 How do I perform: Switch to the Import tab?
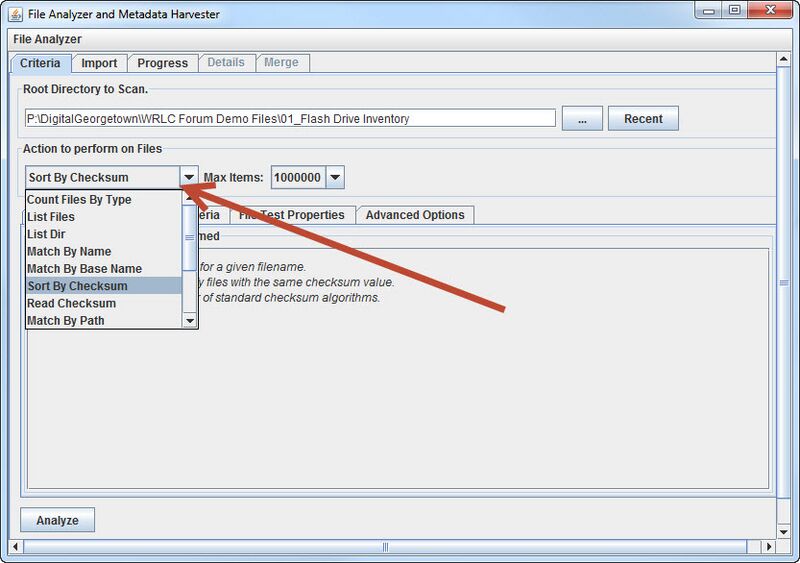(99, 63)
